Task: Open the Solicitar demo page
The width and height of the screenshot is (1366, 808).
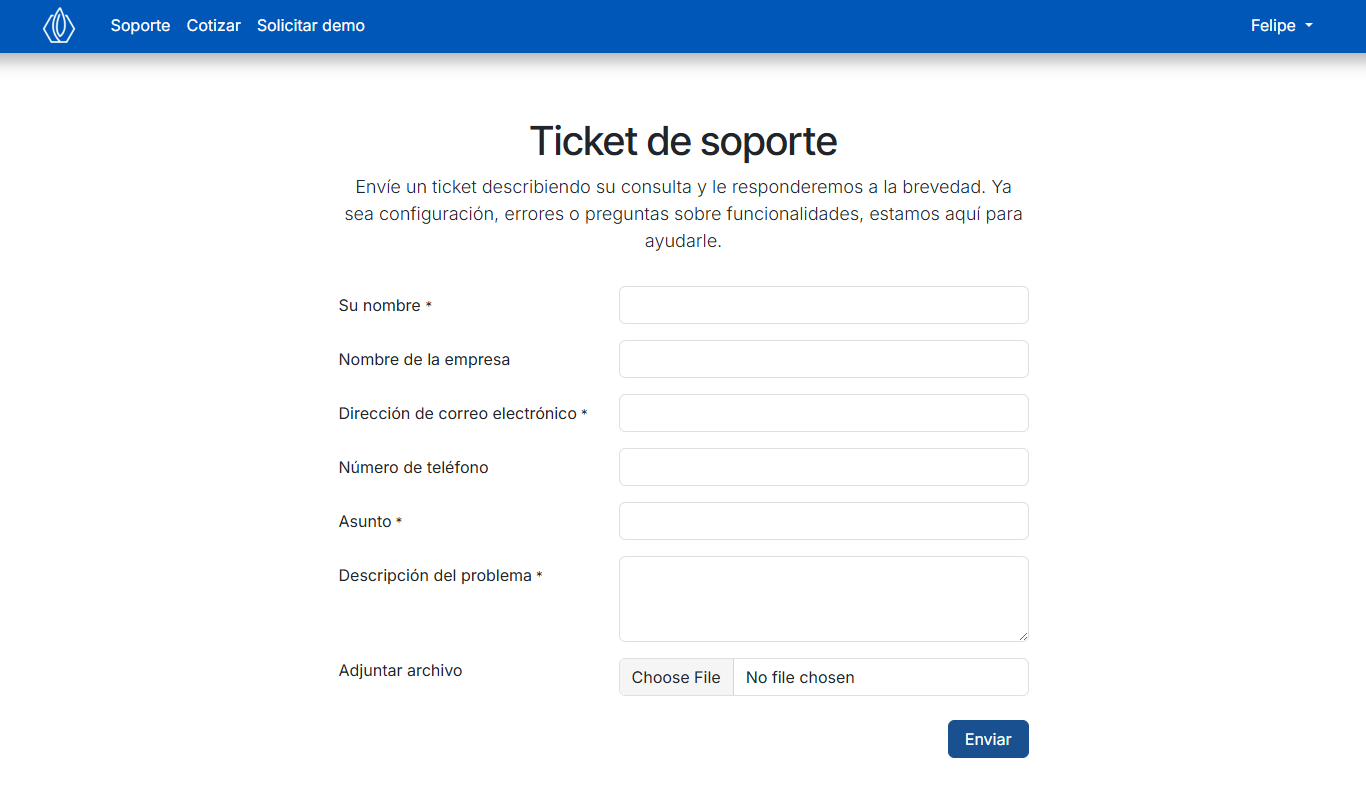Action: (310, 26)
